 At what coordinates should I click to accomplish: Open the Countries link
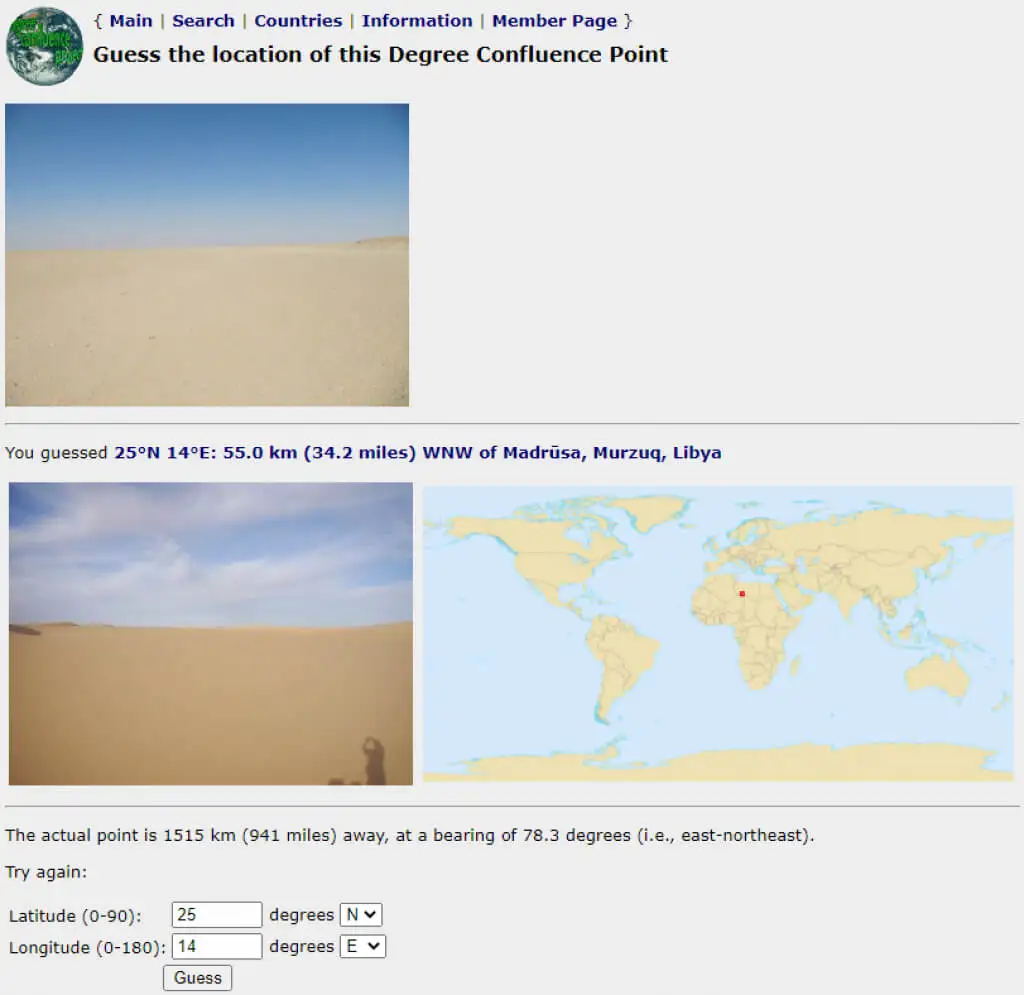pos(298,21)
